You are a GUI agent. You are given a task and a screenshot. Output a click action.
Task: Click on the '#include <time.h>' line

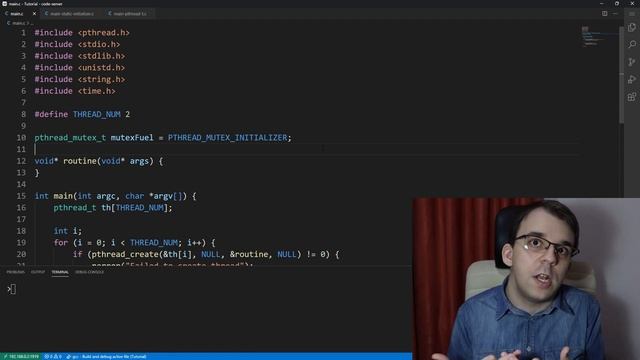[x=75, y=91]
